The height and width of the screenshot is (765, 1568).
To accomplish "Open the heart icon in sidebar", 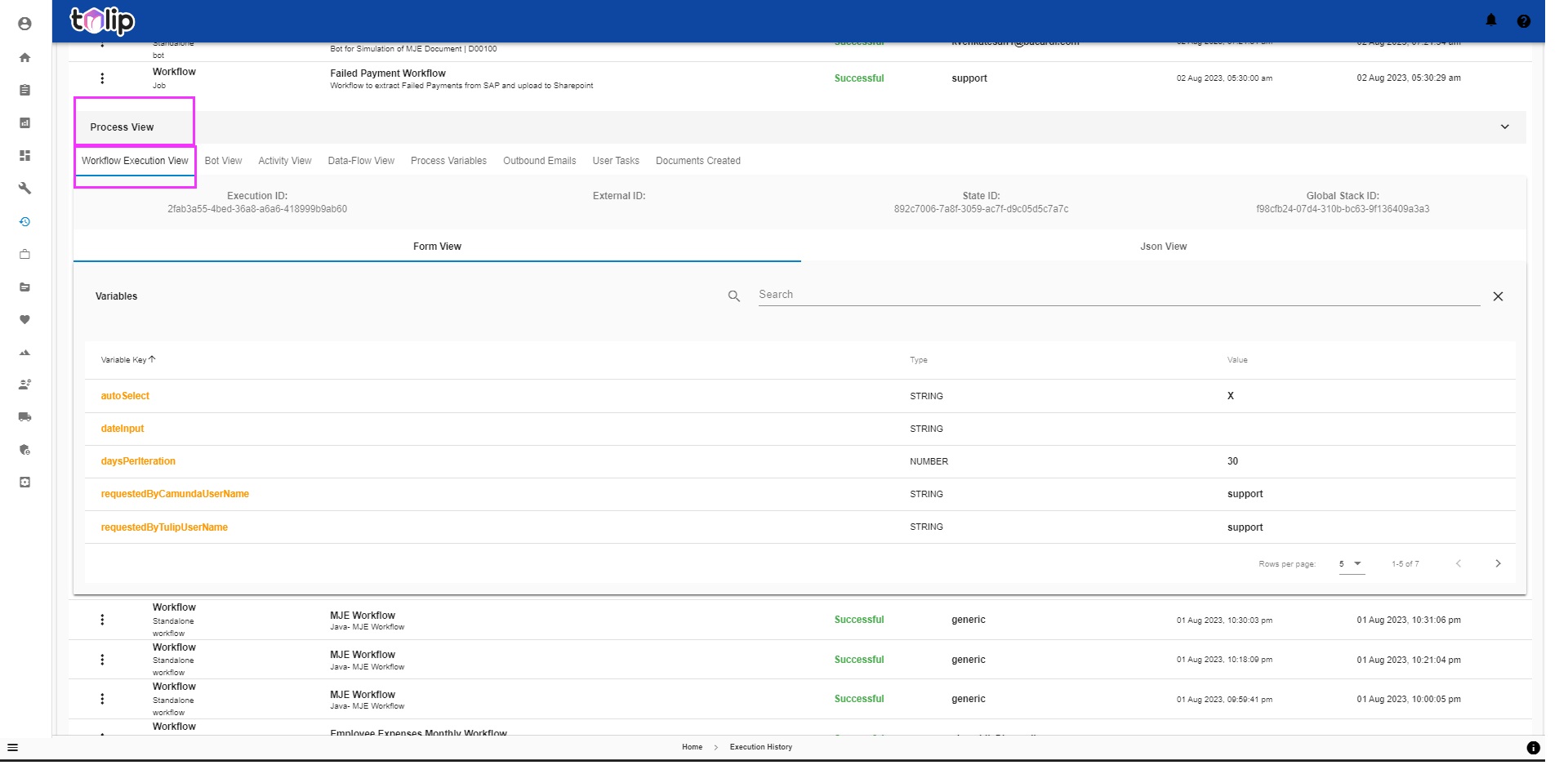I will click(24, 319).
